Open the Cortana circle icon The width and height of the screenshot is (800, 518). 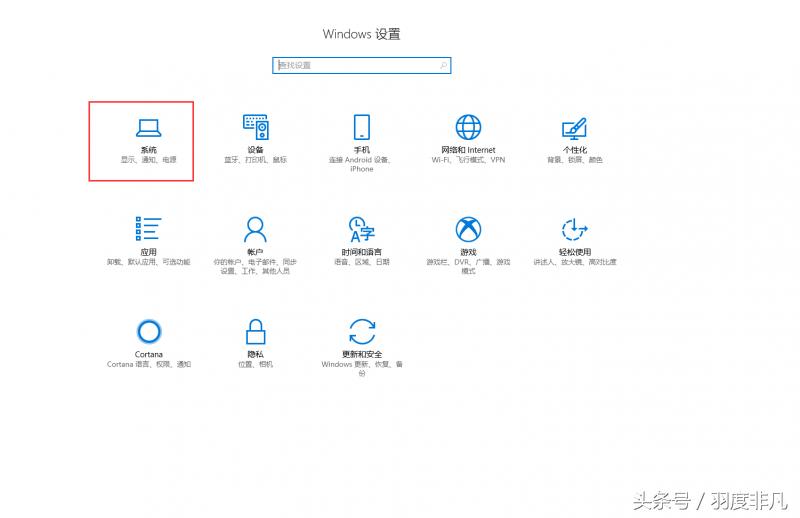click(149, 331)
